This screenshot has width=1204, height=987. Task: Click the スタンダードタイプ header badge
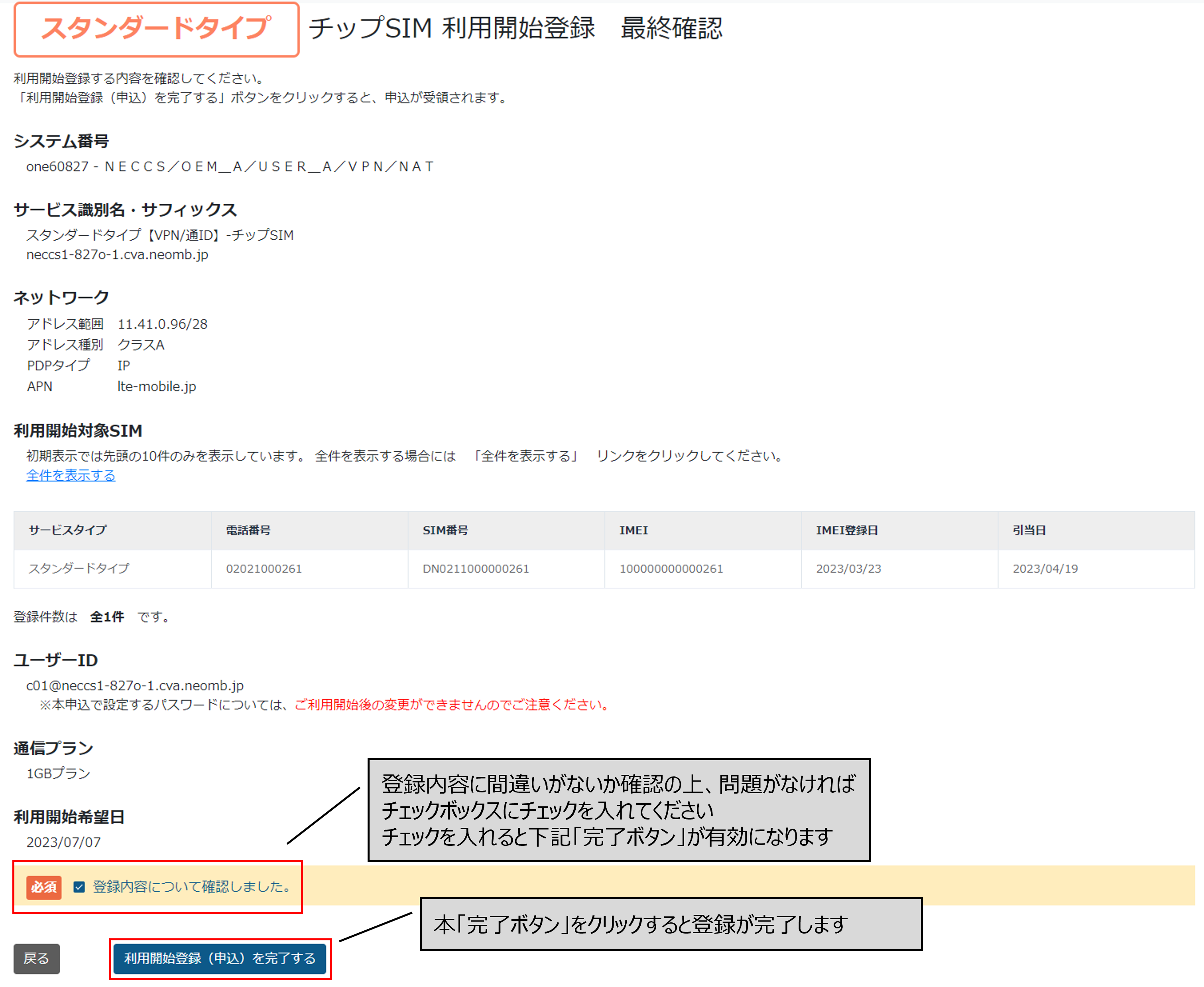(157, 30)
